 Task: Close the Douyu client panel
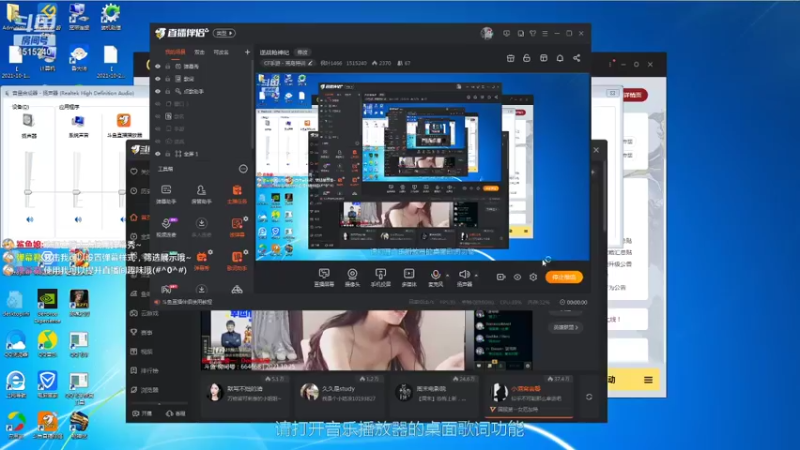[596, 150]
